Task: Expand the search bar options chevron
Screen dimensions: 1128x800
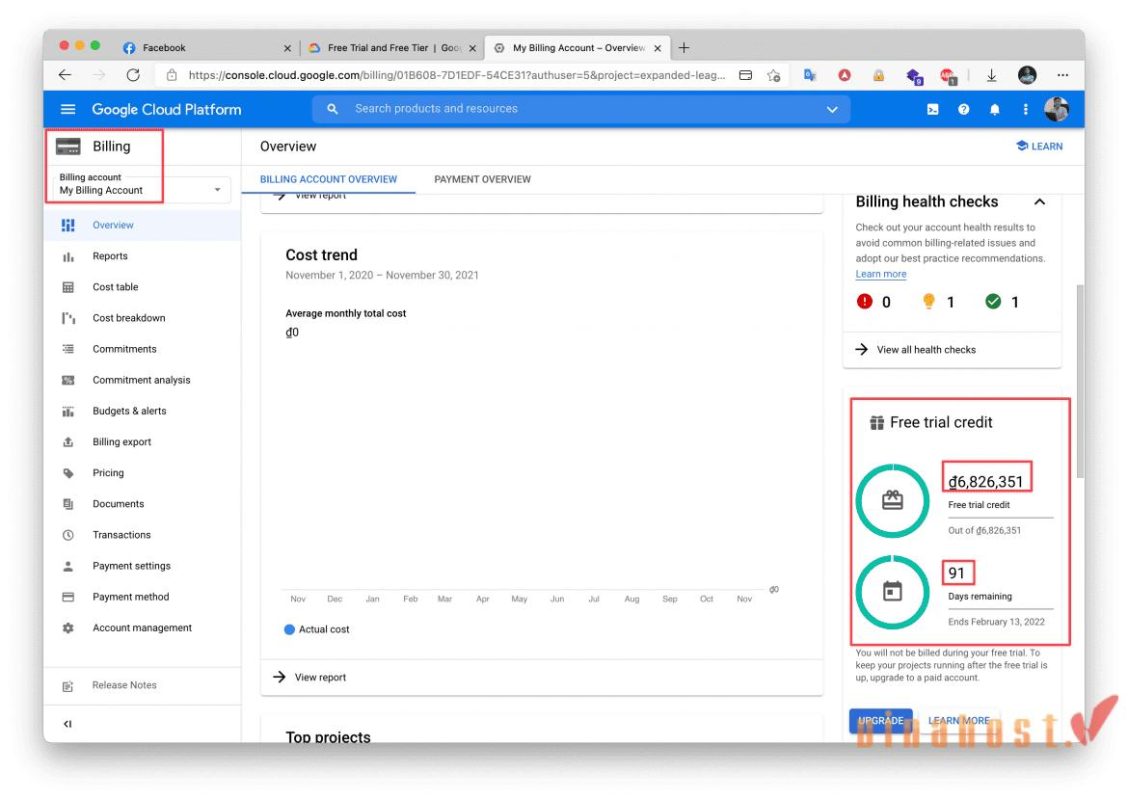Action: click(833, 109)
